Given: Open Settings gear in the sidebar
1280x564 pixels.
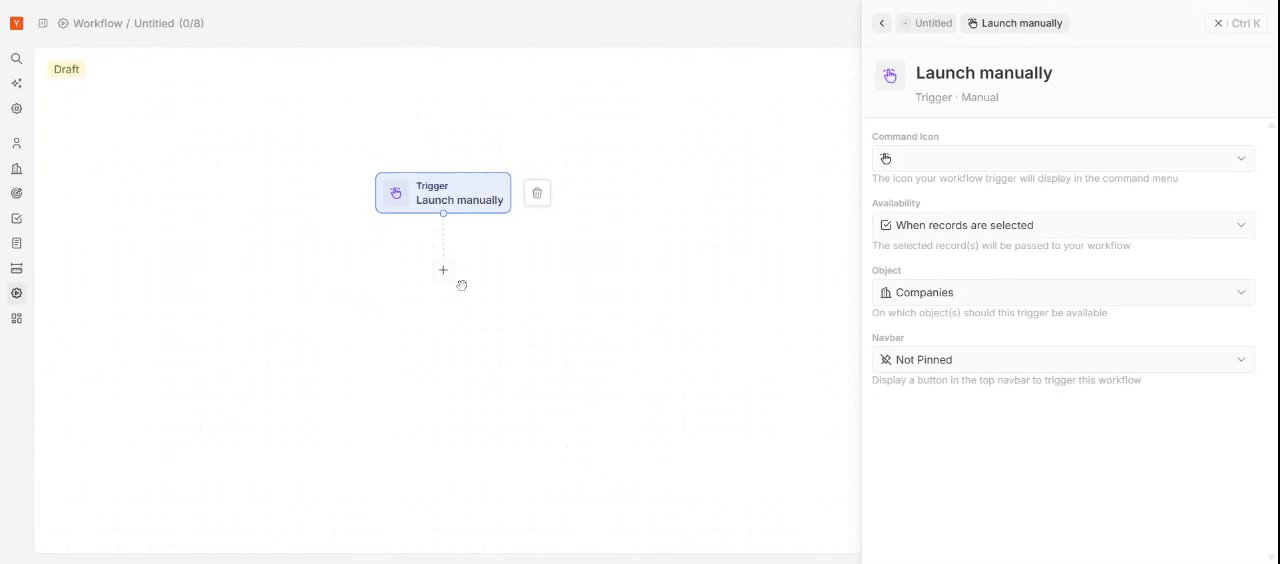Looking at the screenshot, I should click(16, 109).
